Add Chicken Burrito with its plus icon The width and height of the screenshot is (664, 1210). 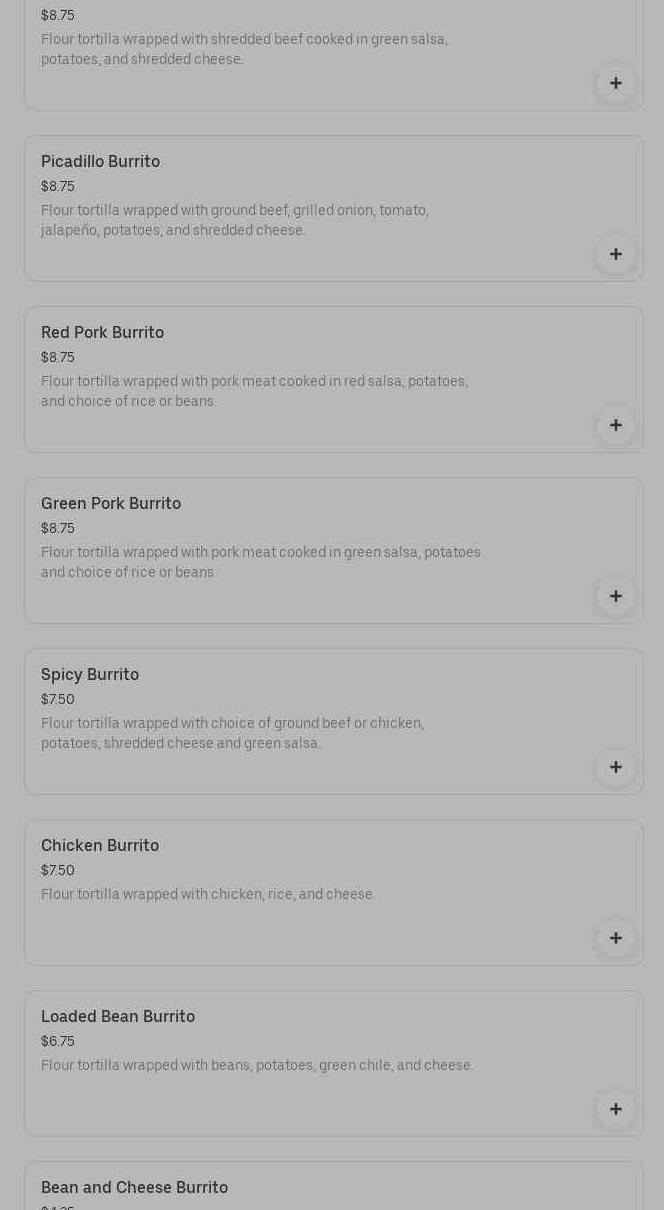click(x=615, y=938)
